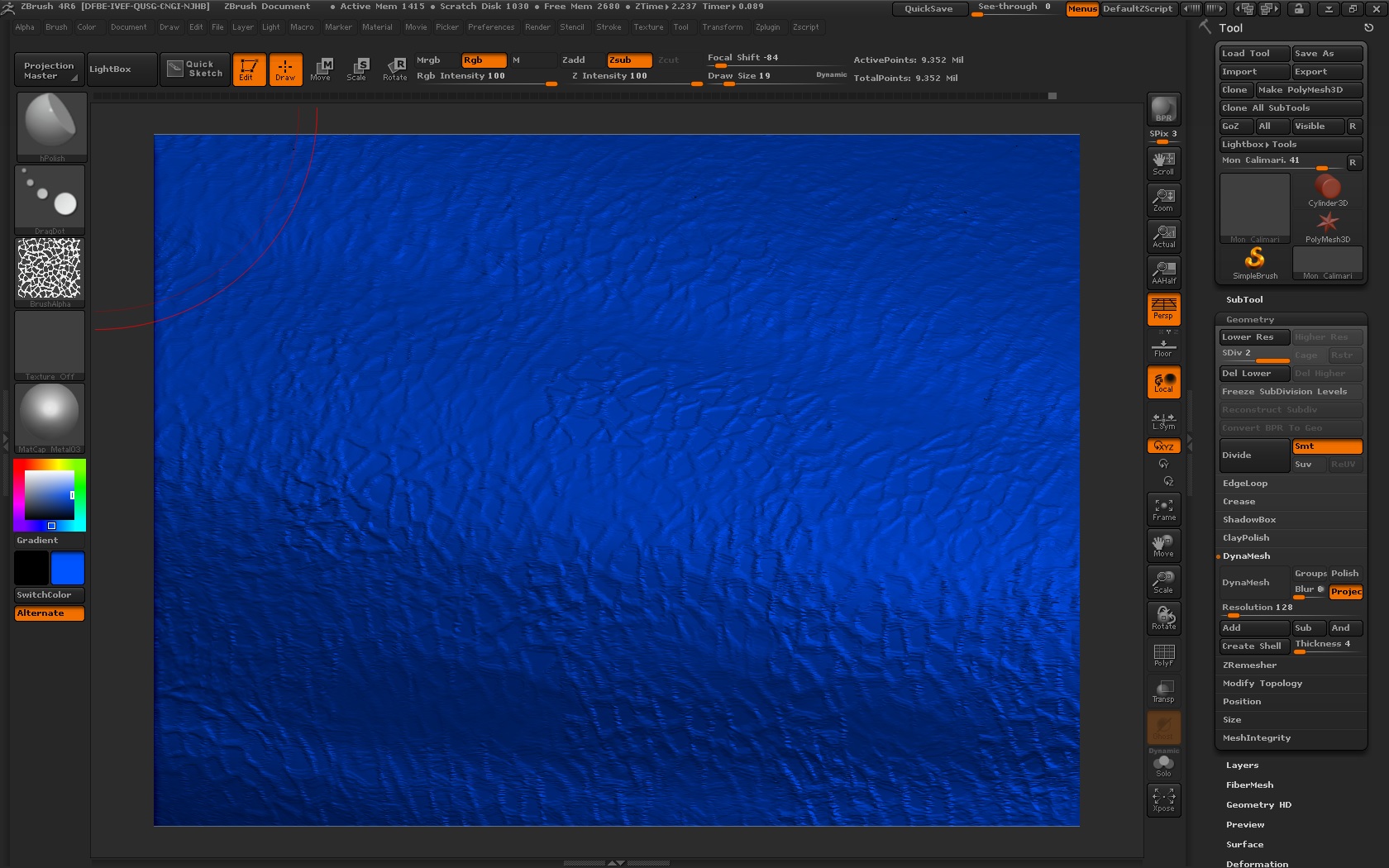Viewport: 1389px width, 868px height.
Task: Select the Scroll canvas tool
Action: (1163, 163)
